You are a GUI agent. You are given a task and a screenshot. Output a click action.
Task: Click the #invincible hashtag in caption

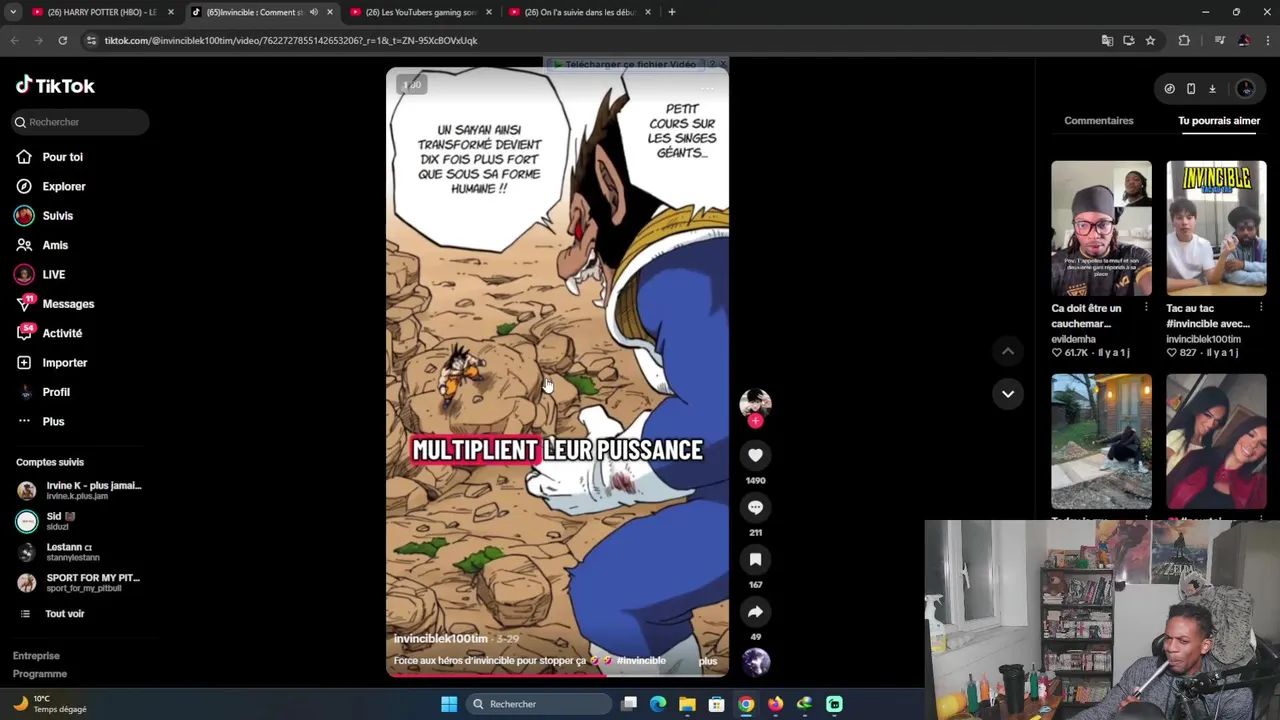pyautogui.click(x=641, y=661)
